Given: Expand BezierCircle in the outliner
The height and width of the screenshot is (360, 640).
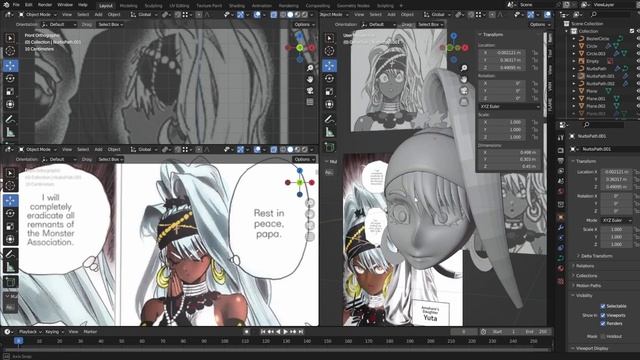Looking at the screenshot, I should point(574,39).
